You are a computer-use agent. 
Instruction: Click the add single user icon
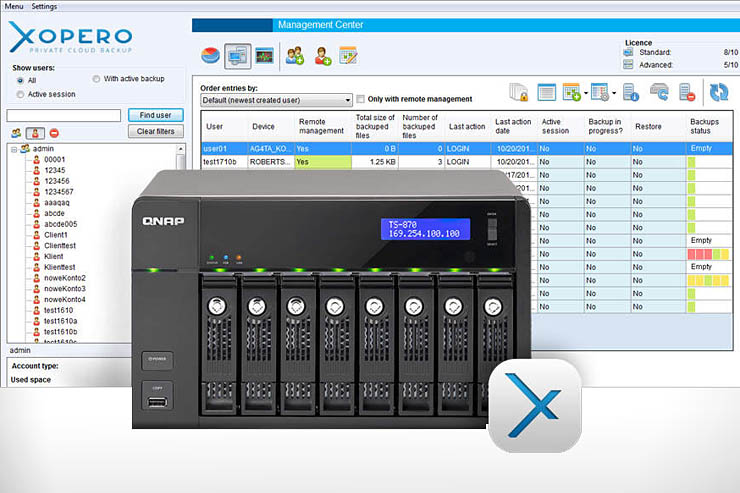click(x=322, y=56)
